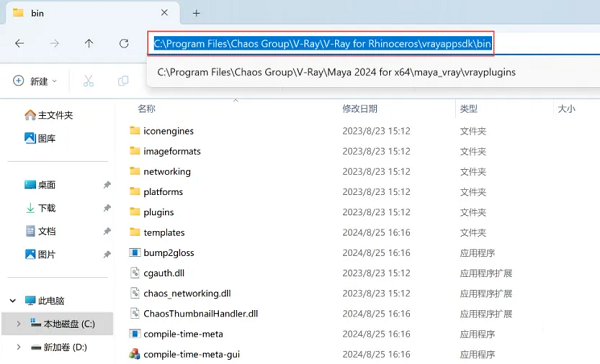600x364 pixels.
Task: Collapse the 此电脑 (This PC) tree node
Action: 13,301
